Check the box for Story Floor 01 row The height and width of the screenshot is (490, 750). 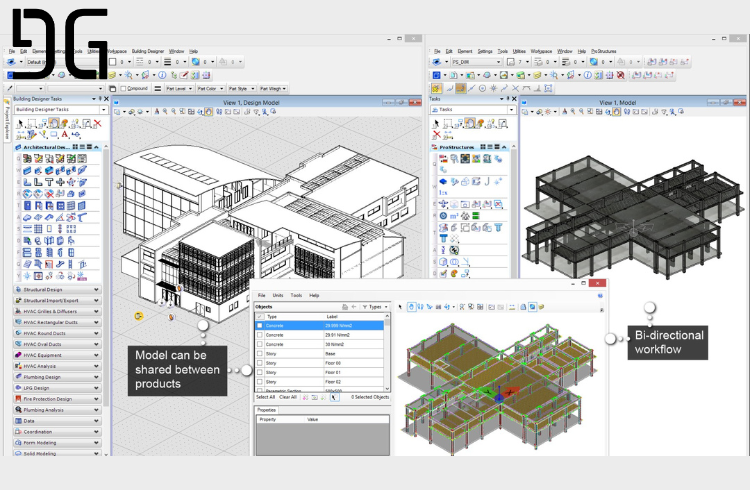[260, 372]
